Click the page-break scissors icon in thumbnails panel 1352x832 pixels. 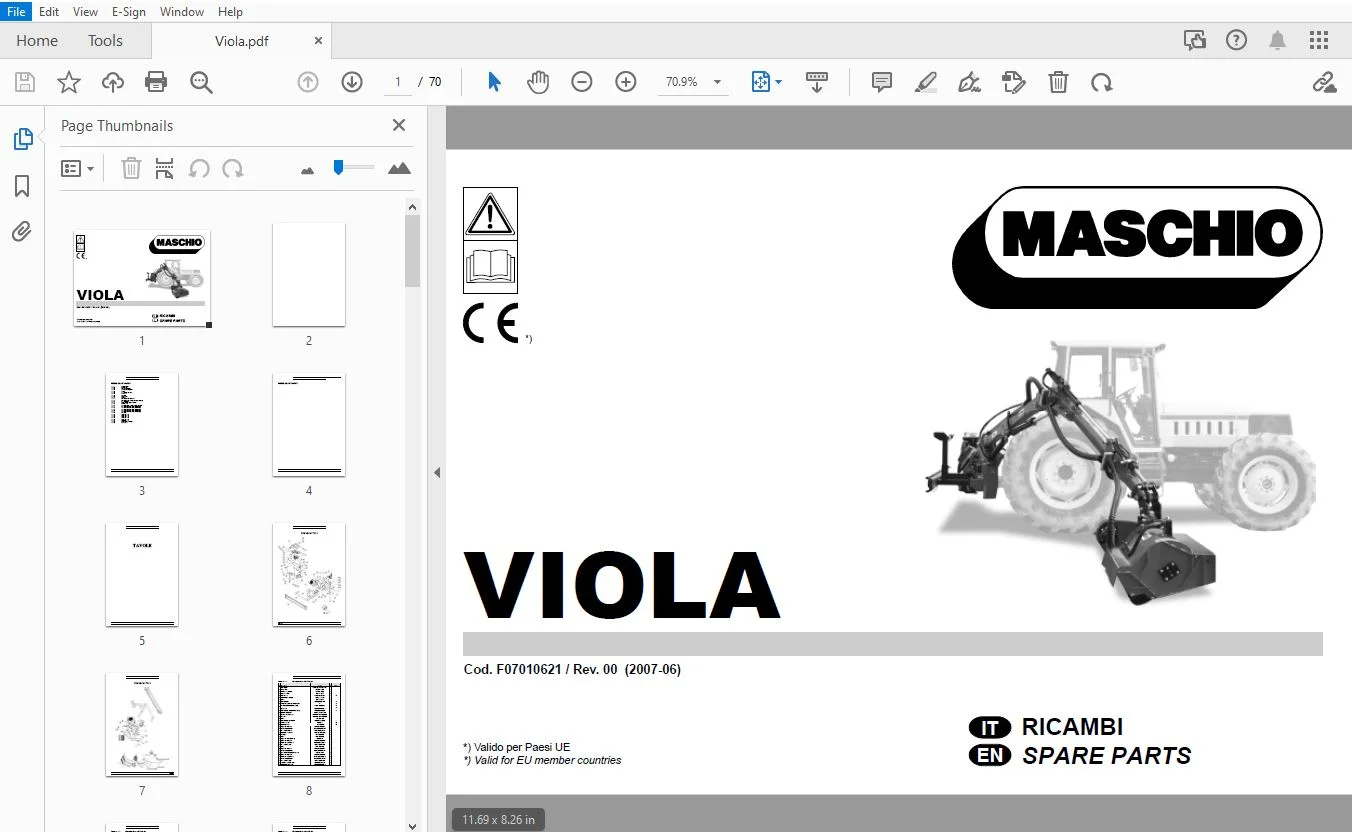pos(165,169)
